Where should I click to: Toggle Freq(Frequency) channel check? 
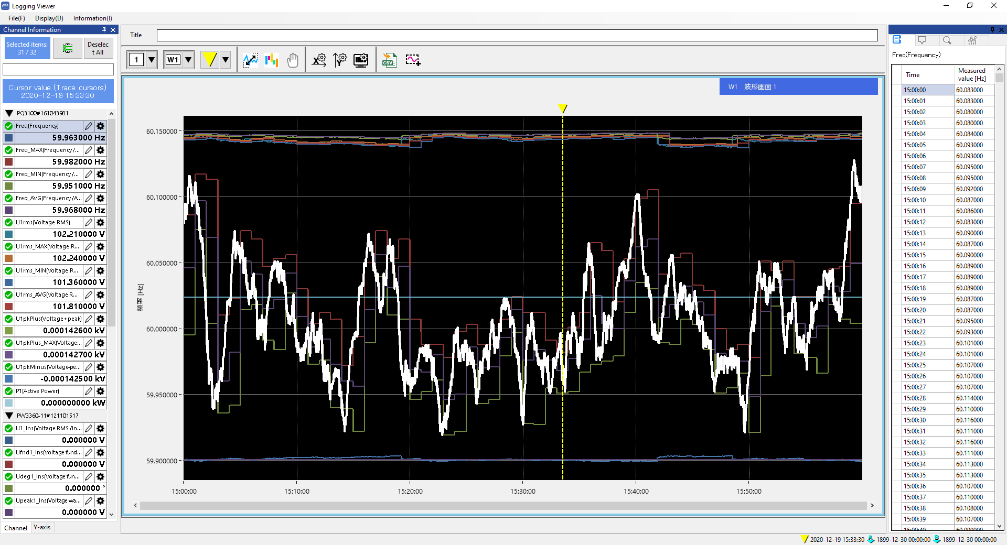8,126
